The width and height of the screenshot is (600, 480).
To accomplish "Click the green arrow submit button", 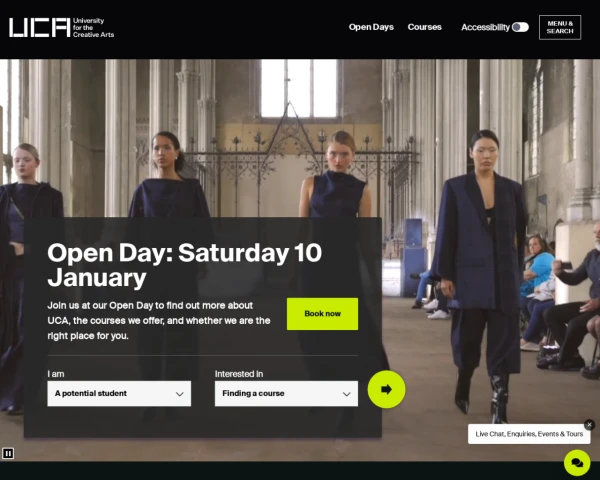I will (386, 389).
